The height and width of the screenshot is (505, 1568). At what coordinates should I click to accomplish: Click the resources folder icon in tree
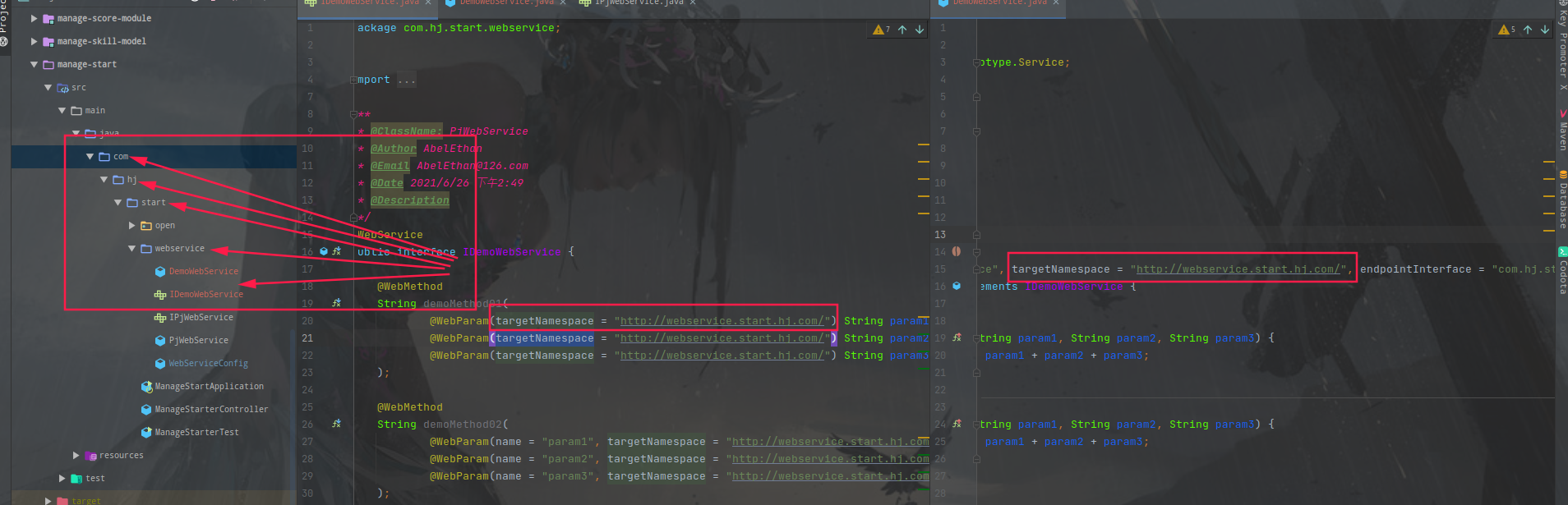pyautogui.click(x=91, y=455)
